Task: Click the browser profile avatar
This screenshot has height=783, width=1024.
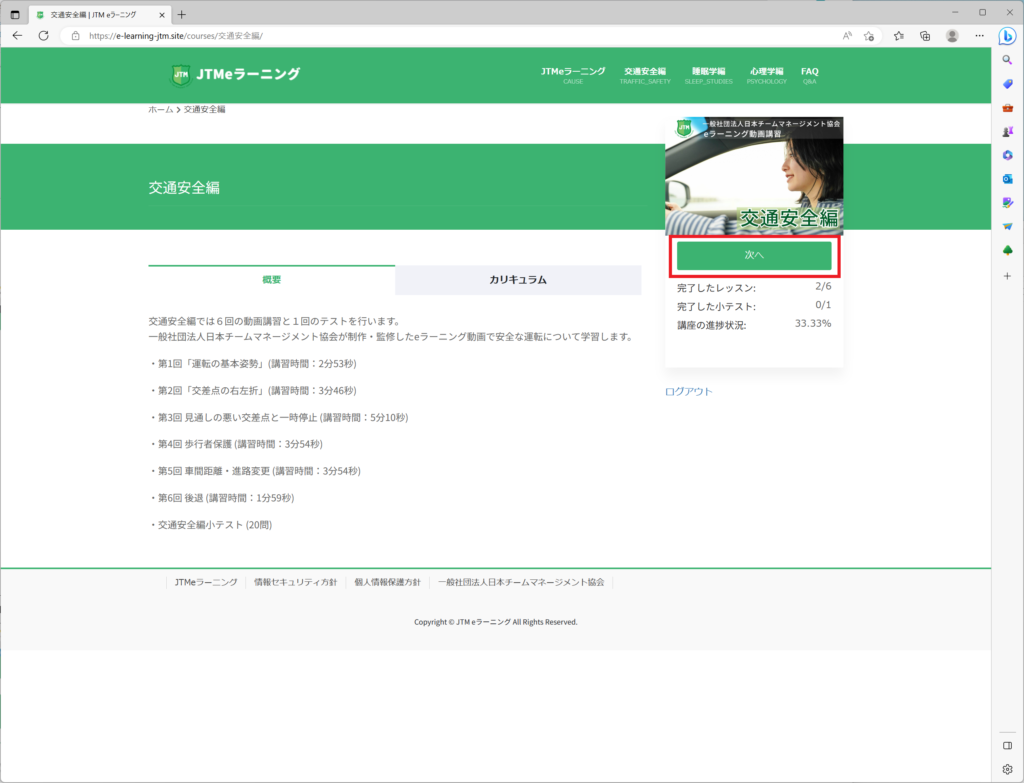Action: (x=952, y=35)
